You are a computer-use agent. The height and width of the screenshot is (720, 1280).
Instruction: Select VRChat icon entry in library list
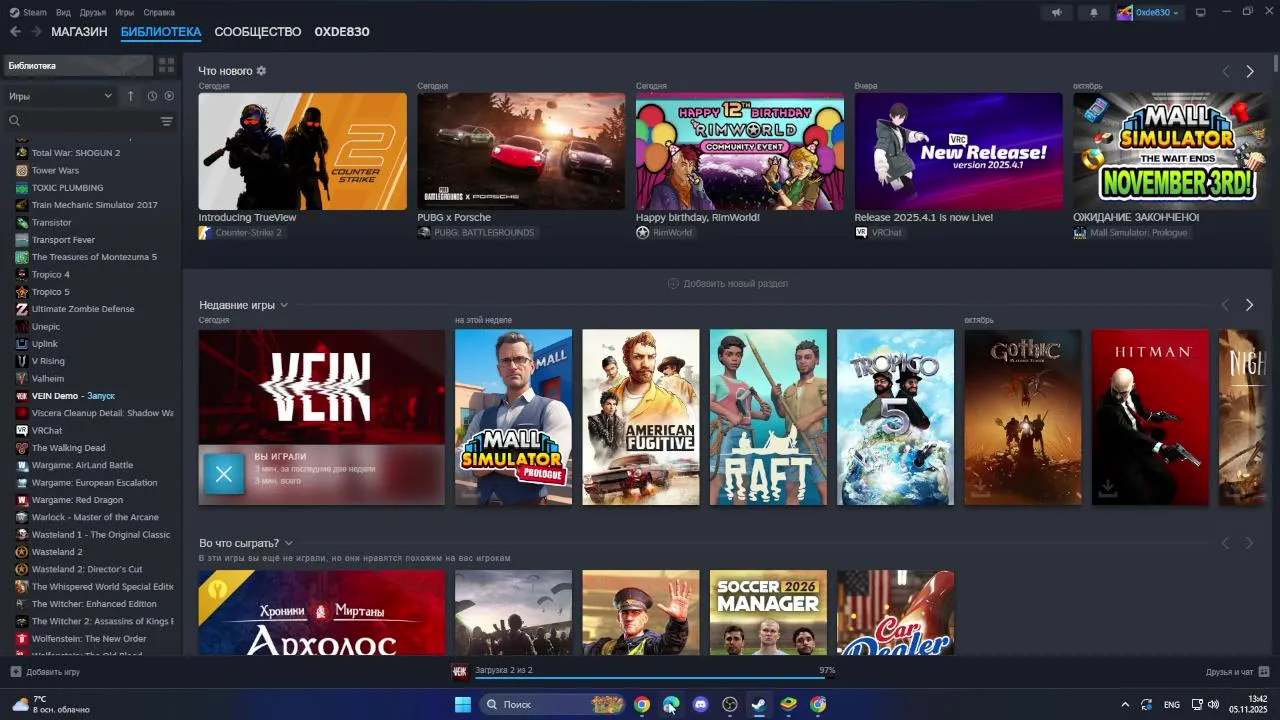[x=22, y=430]
